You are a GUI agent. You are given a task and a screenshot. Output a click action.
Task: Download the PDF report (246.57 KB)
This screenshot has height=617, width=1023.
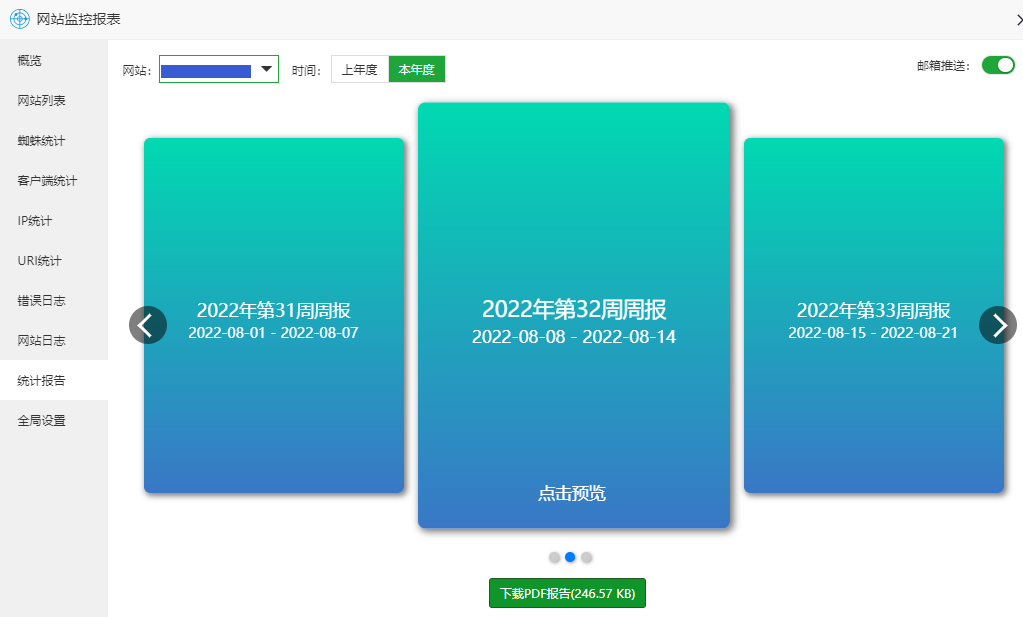(567, 593)
